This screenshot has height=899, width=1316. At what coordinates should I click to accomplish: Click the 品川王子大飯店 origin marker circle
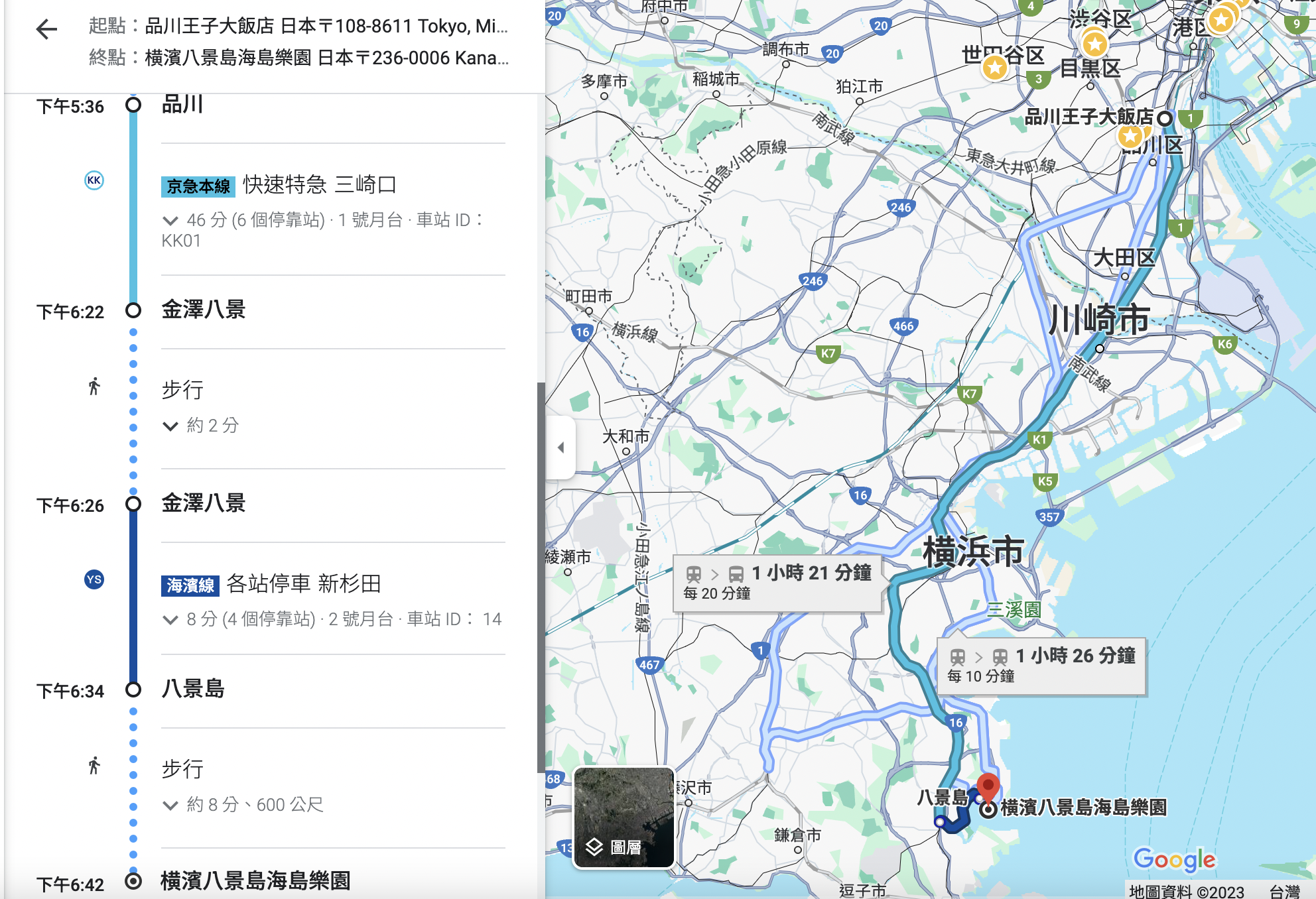[1165, 119]
